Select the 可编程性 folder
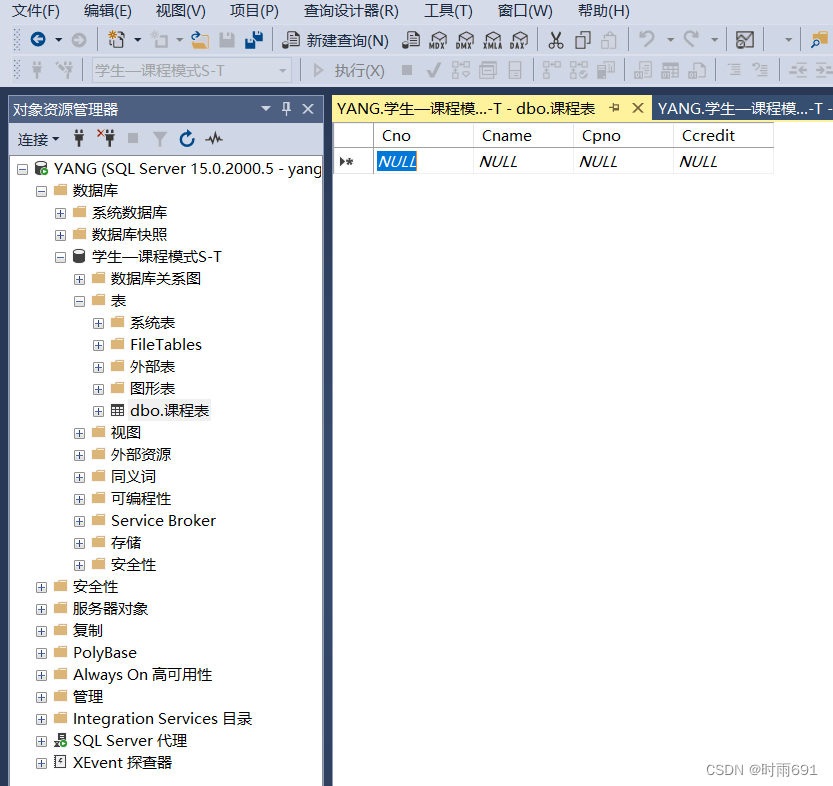Image resolution: width=833 pixels, height=786 pixels. (x=141, y=498)
